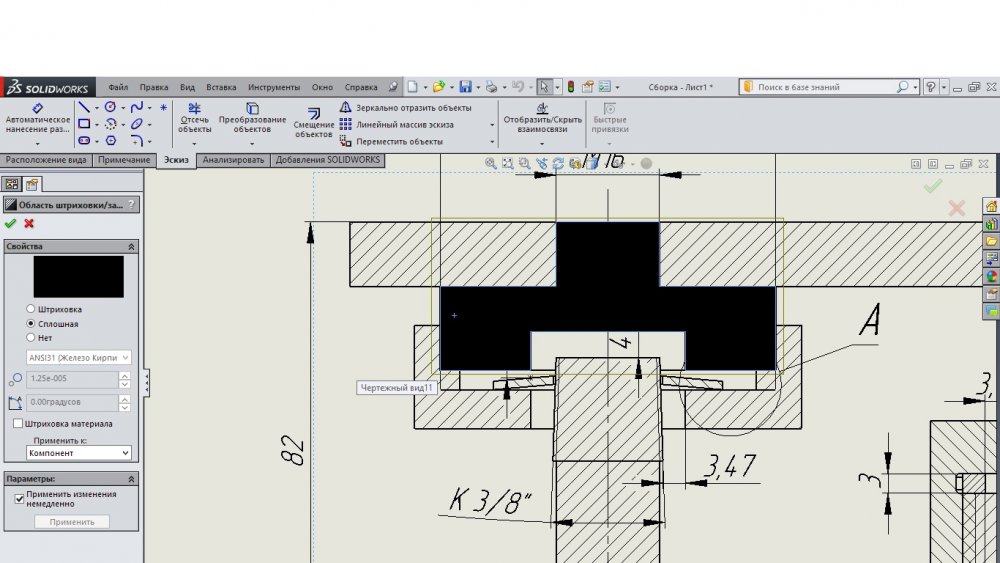Open the ANSI31 hatch pattern dropdown

pos(78,358)
